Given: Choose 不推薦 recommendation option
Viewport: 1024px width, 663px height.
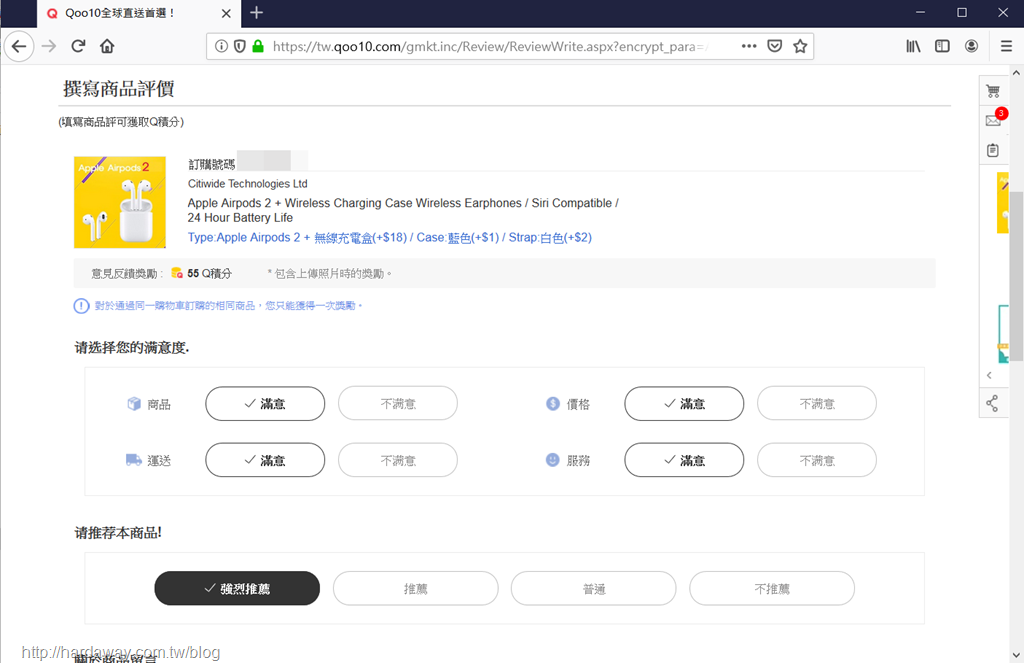Looking at the screenshot, I should pyautogui.click(x=772, y=589).
